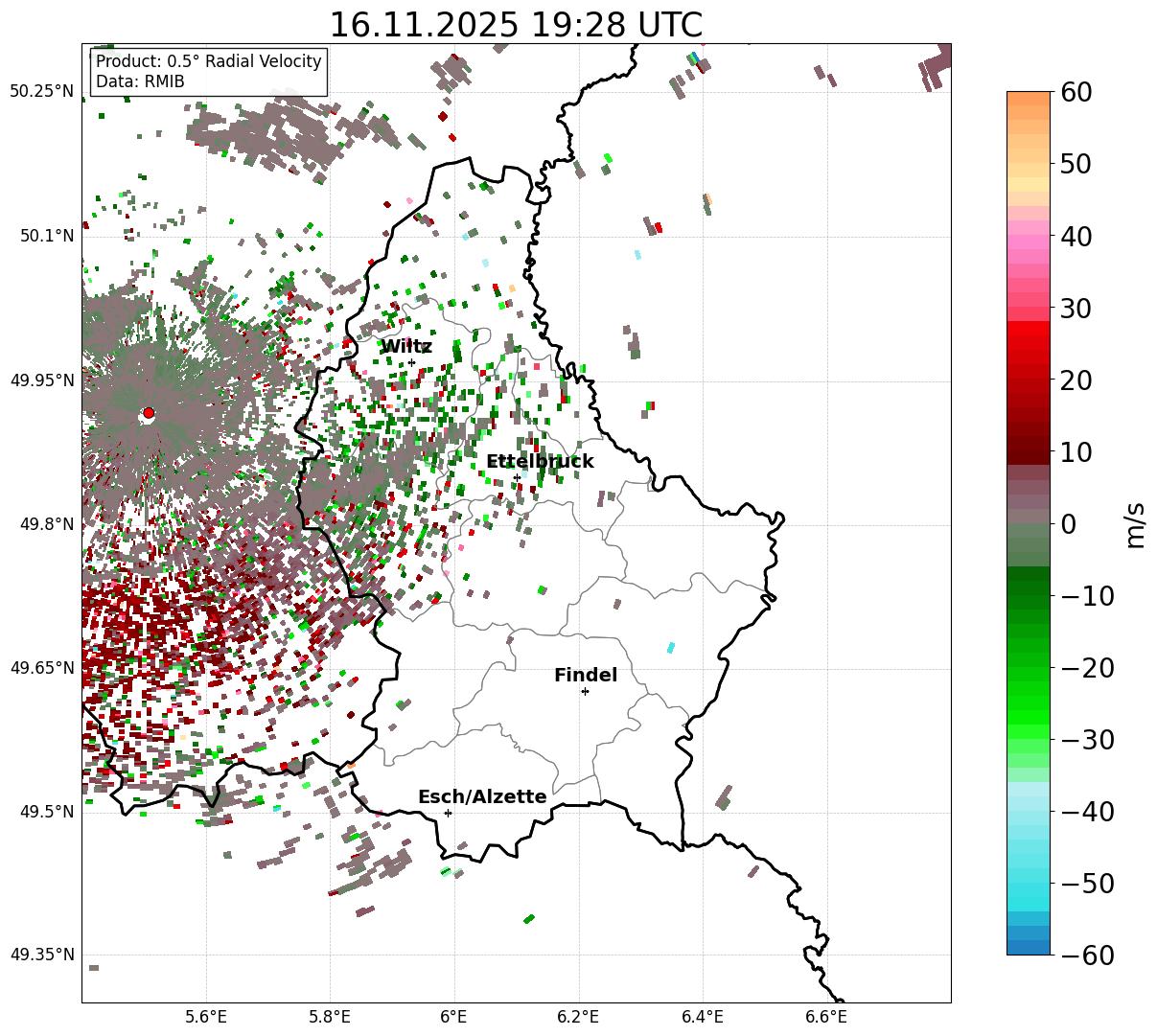Click the colorbar 10 tick label

pos(1075,451)
